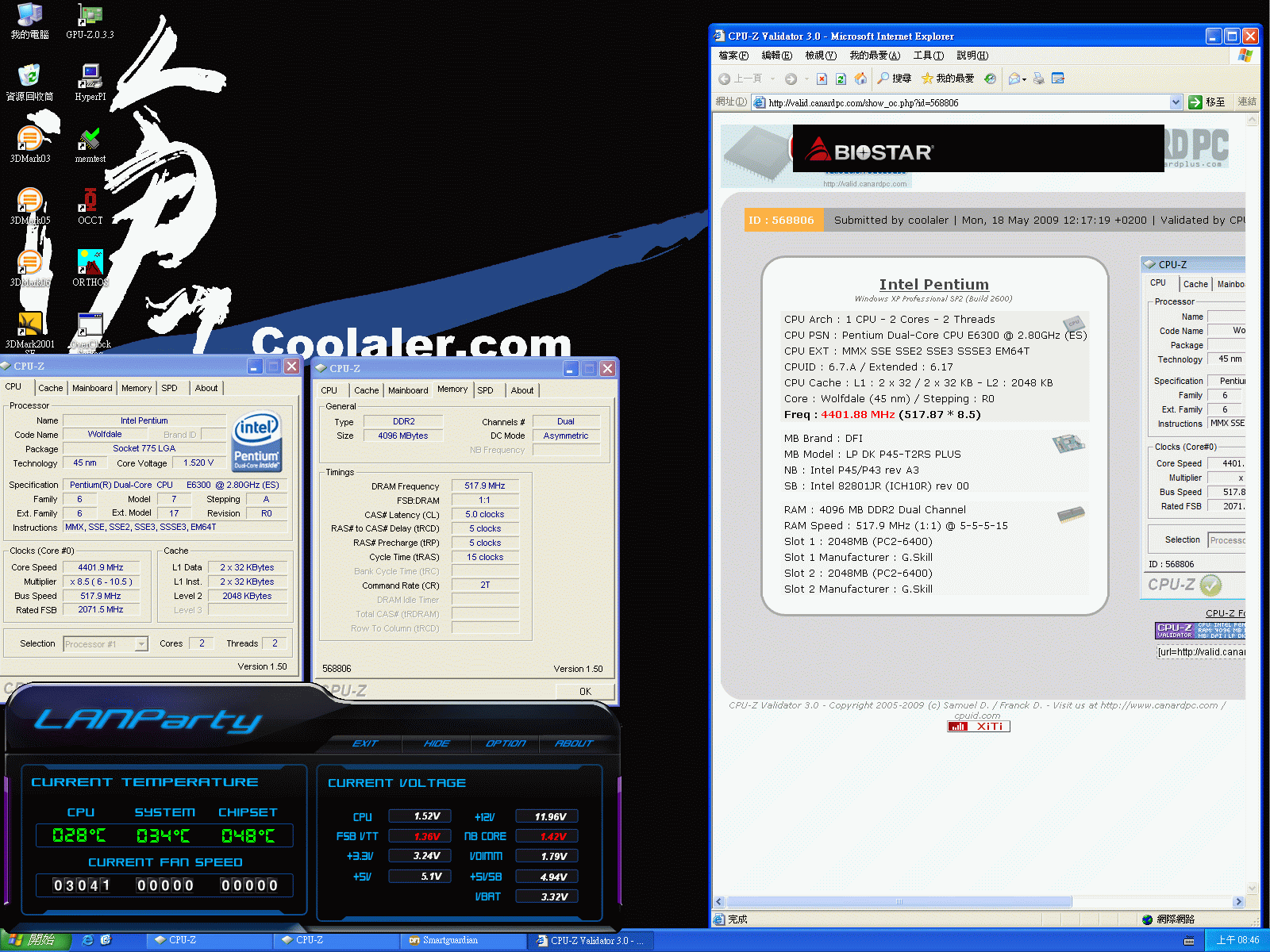Click the IE Home button
The width and height of the screenshot is (1270, 952).
pos(860,79)
